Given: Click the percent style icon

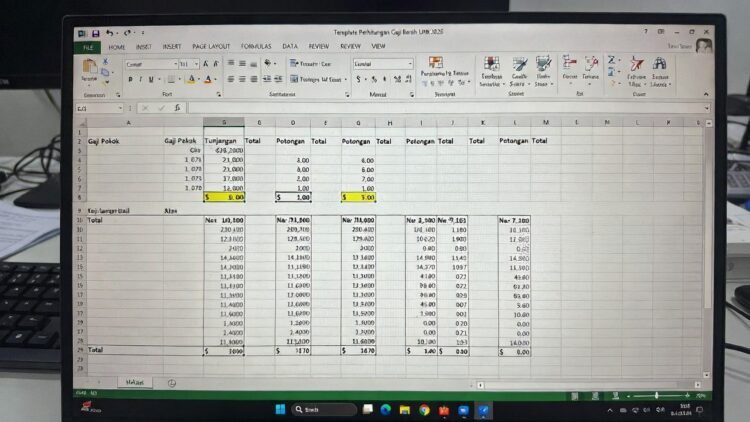Looking at the screenshot, I should tap(374, 79).
